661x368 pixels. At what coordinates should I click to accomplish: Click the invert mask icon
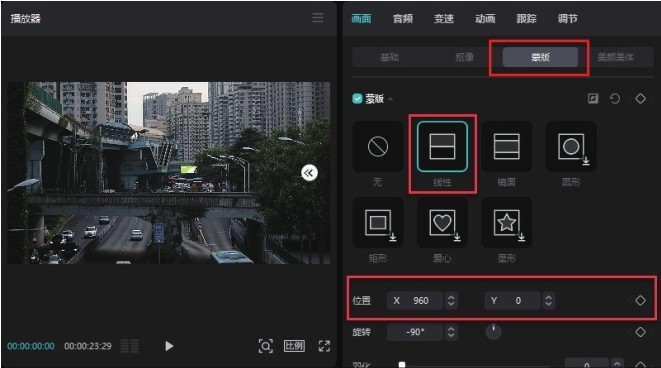point(593,99)
